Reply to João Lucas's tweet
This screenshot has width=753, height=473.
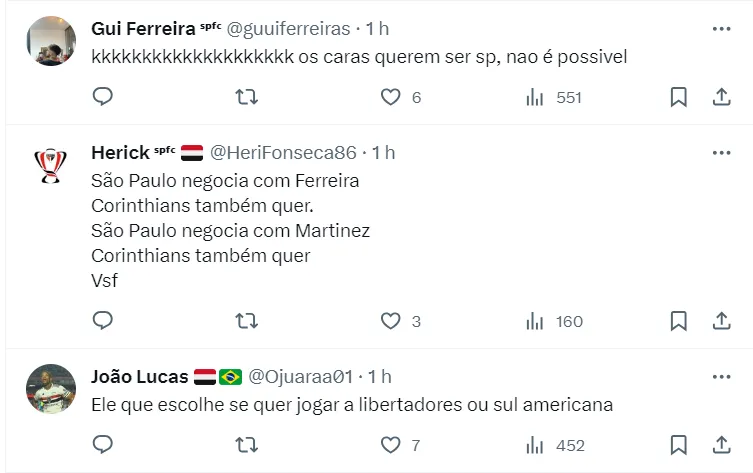point(103,445)
